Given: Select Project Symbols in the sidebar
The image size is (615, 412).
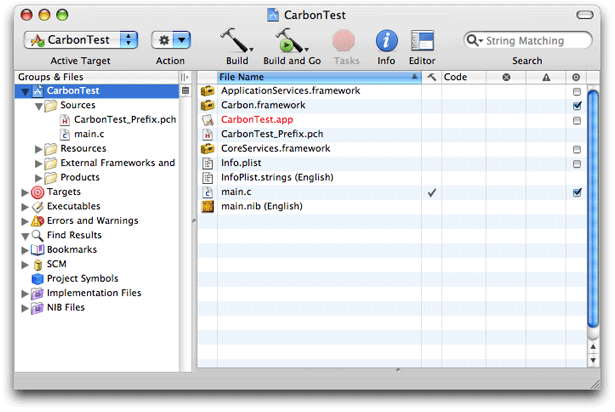Looking at the screenshot, I should [x=82, y=279].
